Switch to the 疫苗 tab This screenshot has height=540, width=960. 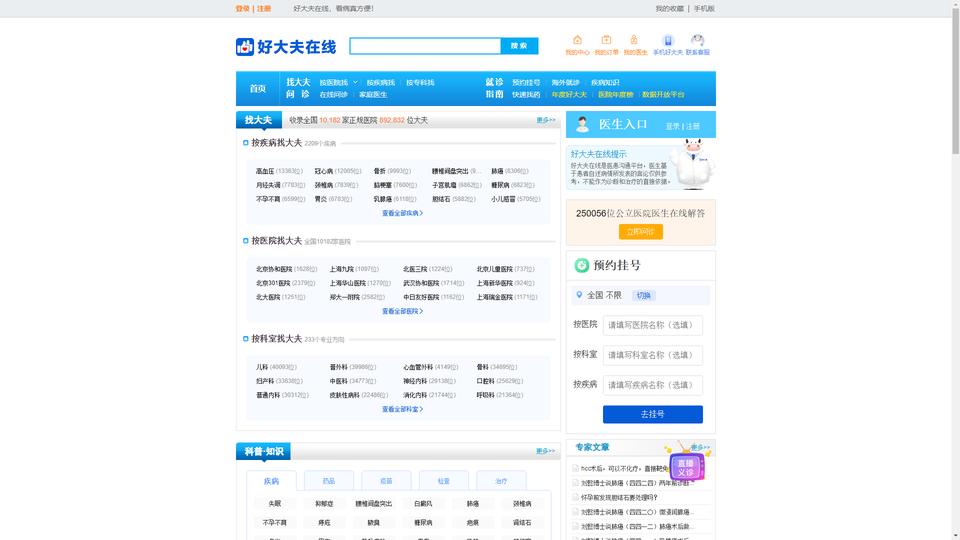[386, 481]
